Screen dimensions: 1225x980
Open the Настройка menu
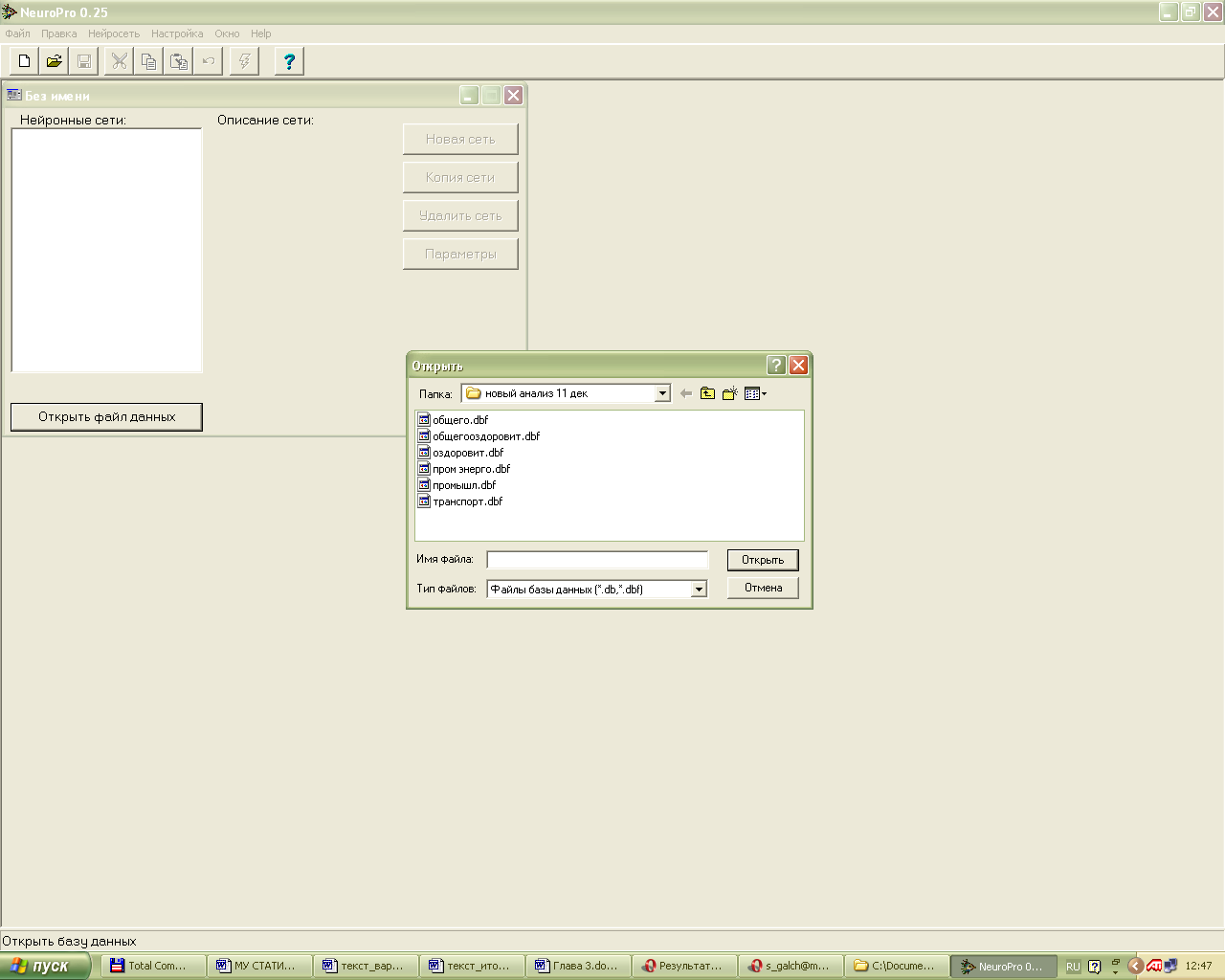coord(177,33)
